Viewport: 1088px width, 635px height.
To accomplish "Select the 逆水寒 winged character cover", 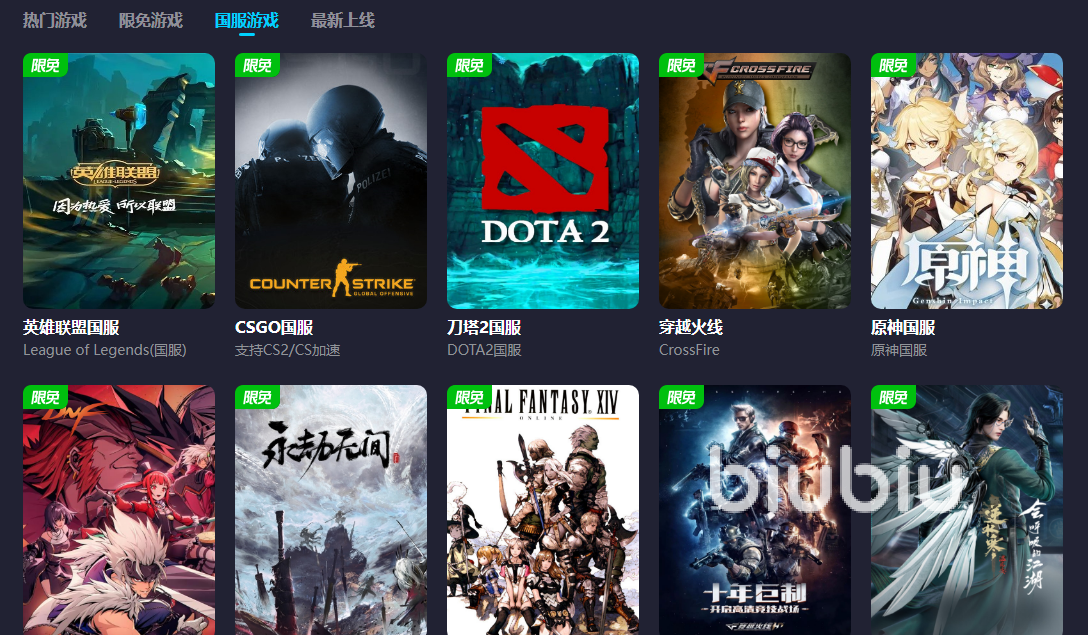I will coord(967,510).
